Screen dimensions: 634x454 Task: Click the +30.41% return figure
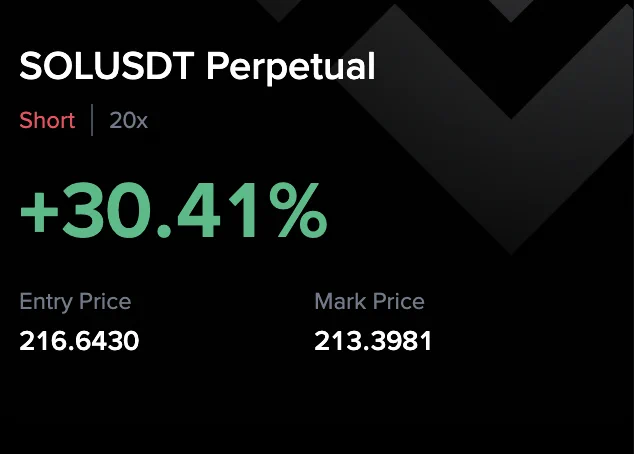click(174, 210)
